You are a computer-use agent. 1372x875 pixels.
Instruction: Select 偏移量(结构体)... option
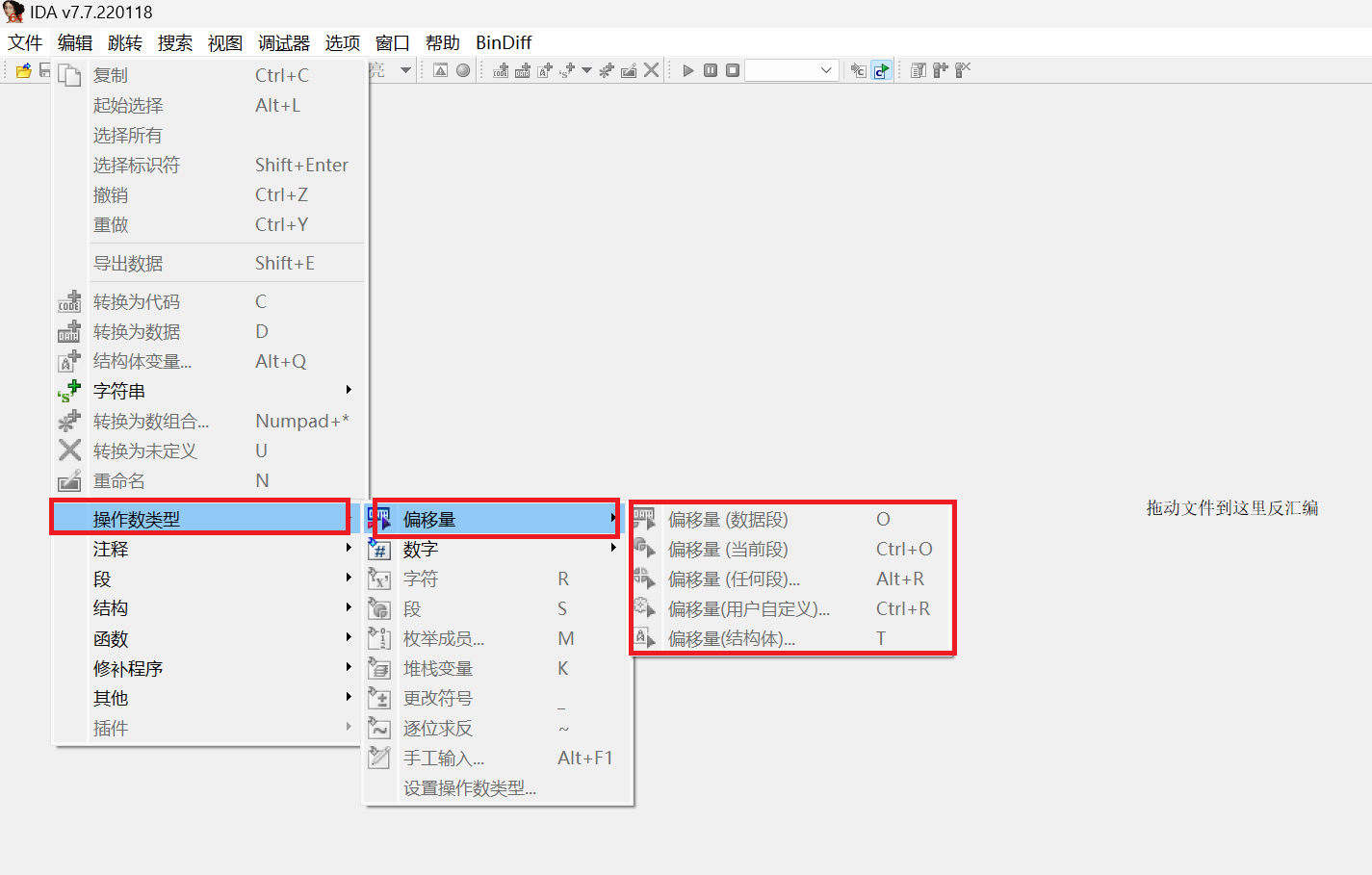tap(791, 638)
